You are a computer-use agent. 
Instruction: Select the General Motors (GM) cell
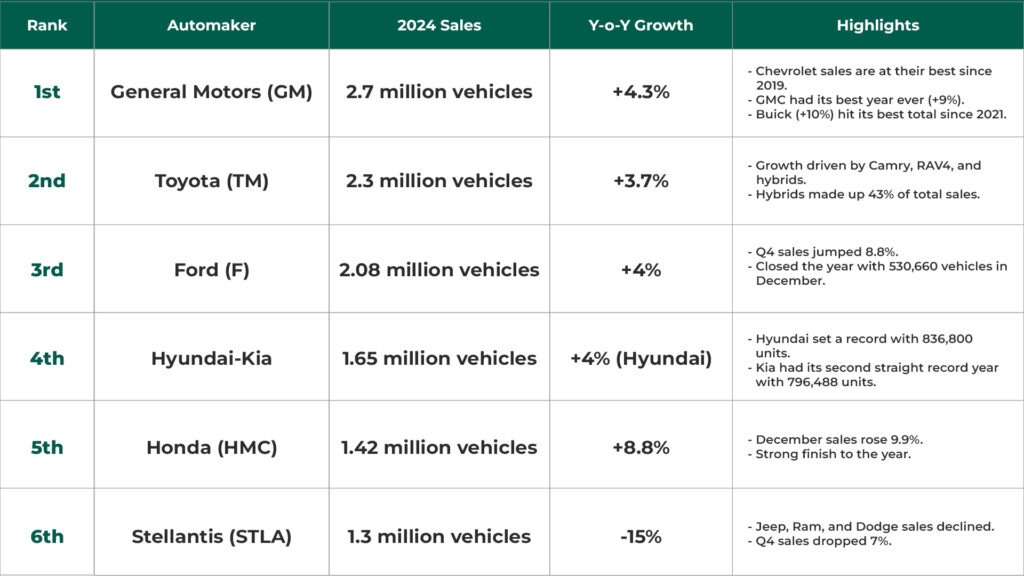(x=210, y=91)
